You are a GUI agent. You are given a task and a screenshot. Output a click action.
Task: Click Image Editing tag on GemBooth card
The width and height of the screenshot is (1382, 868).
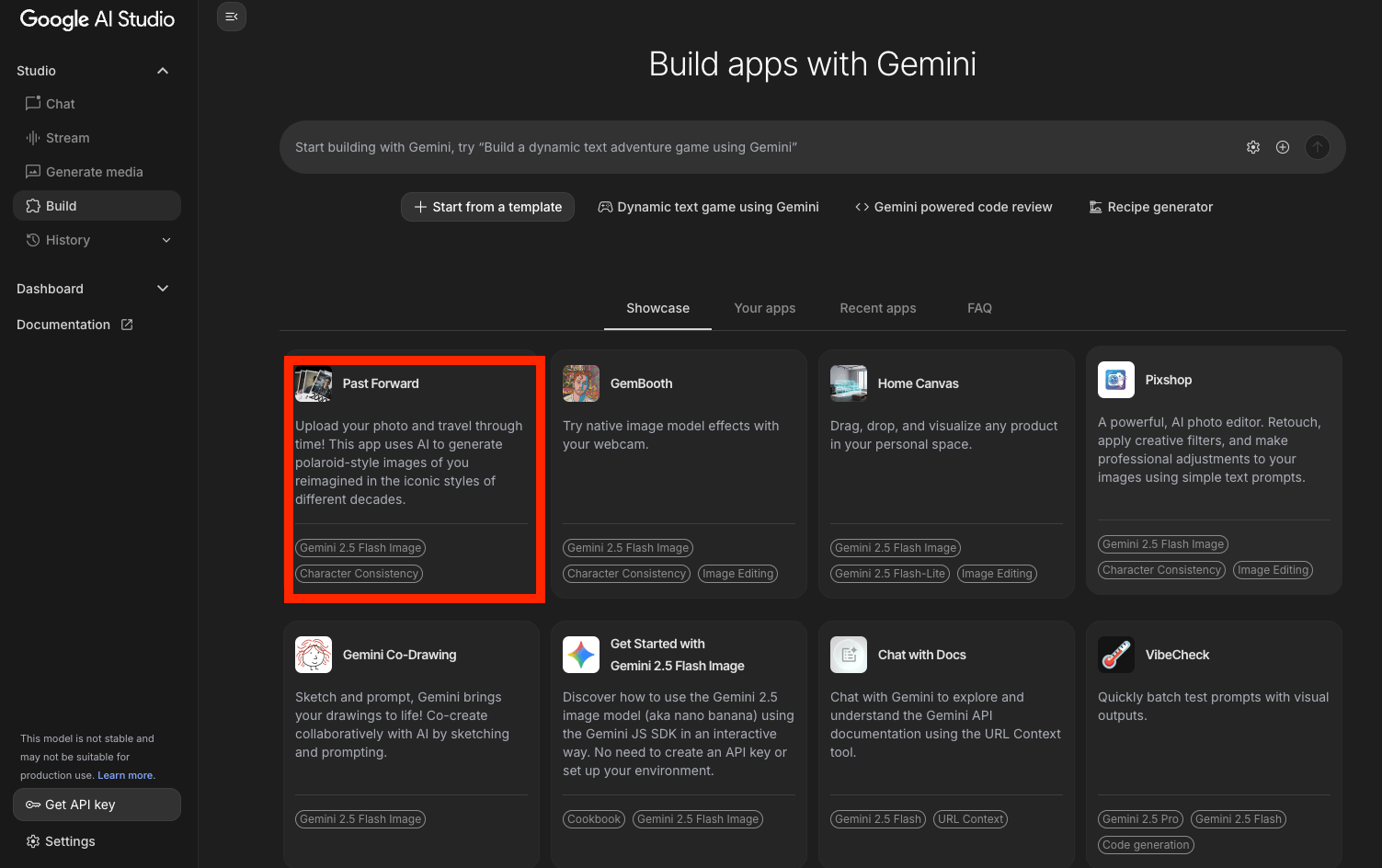pos(738,574)
